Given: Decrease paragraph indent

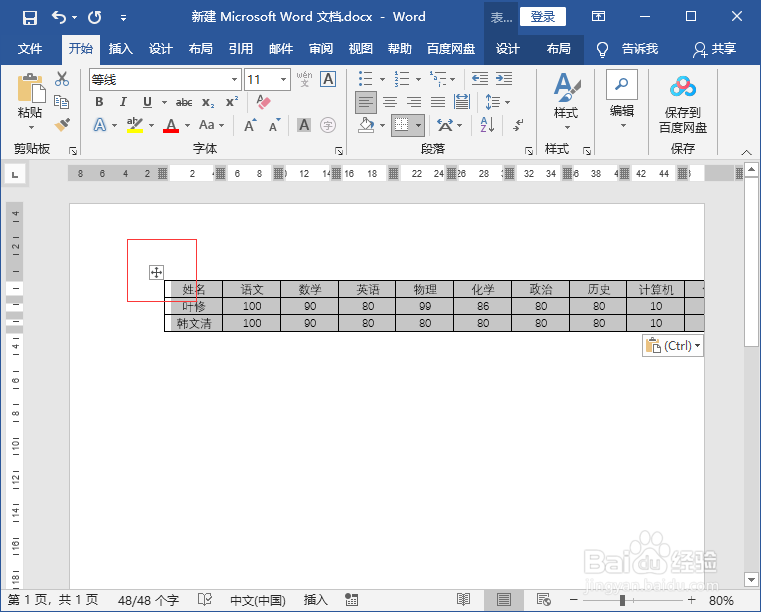Looking at the screenshot, I should tap(480, 79).
